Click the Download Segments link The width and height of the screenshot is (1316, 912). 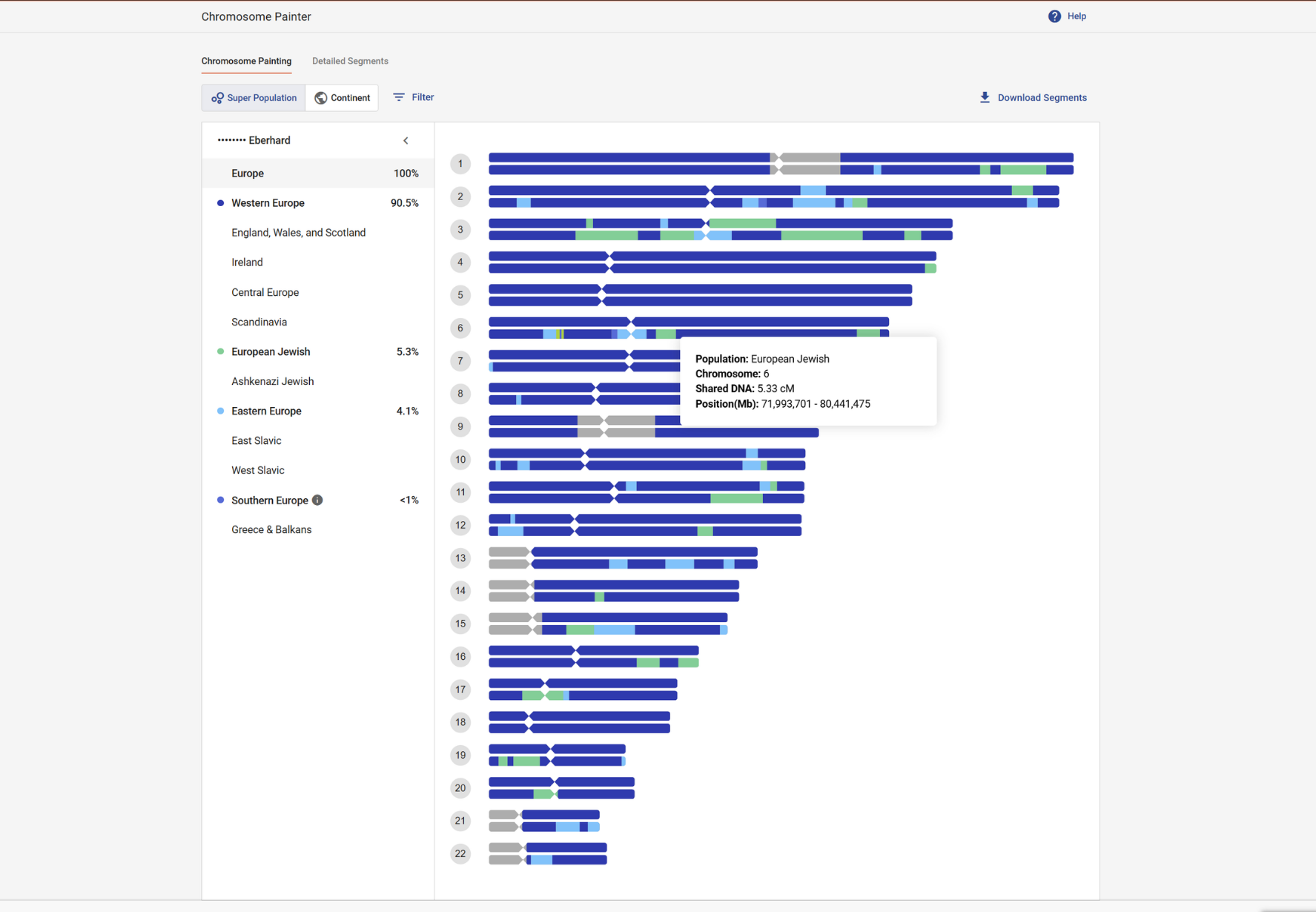click(1041, 98)
